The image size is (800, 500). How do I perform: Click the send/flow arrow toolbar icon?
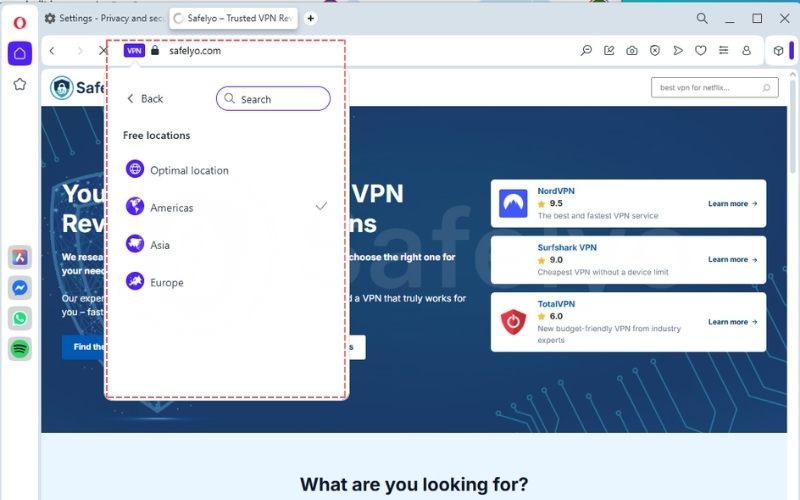click(x=678, y=51)
